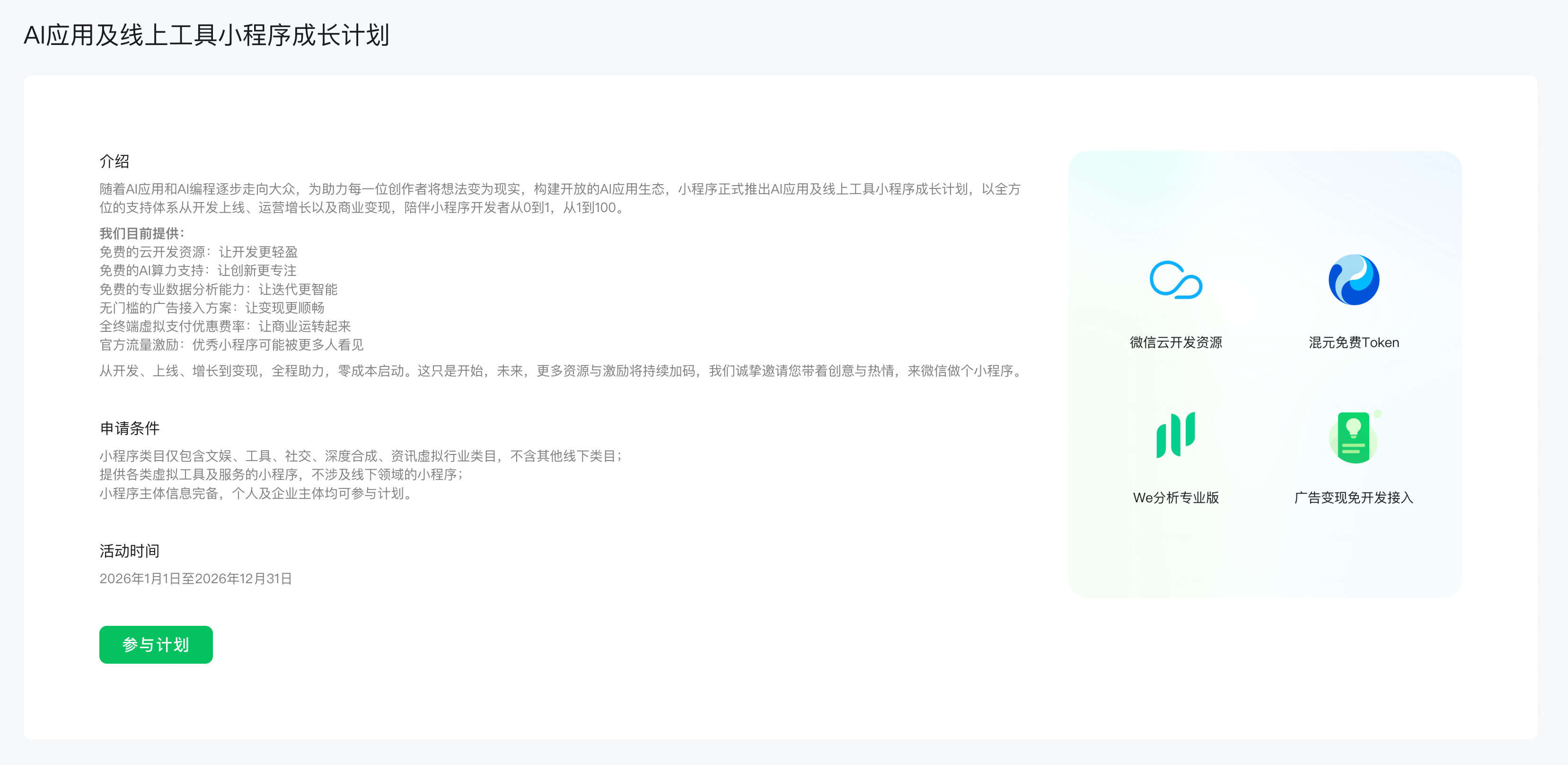Click the Hunyuan blue swirl logo

tap(1353, 280)
